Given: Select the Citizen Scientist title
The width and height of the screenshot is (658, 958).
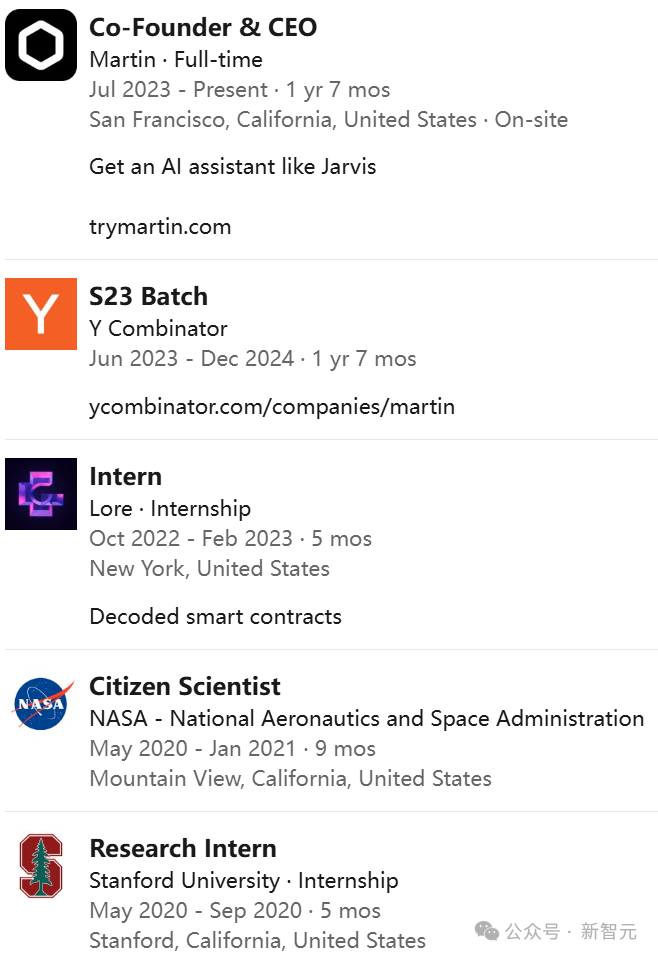Looking at the screenshot, I should 185,686.
